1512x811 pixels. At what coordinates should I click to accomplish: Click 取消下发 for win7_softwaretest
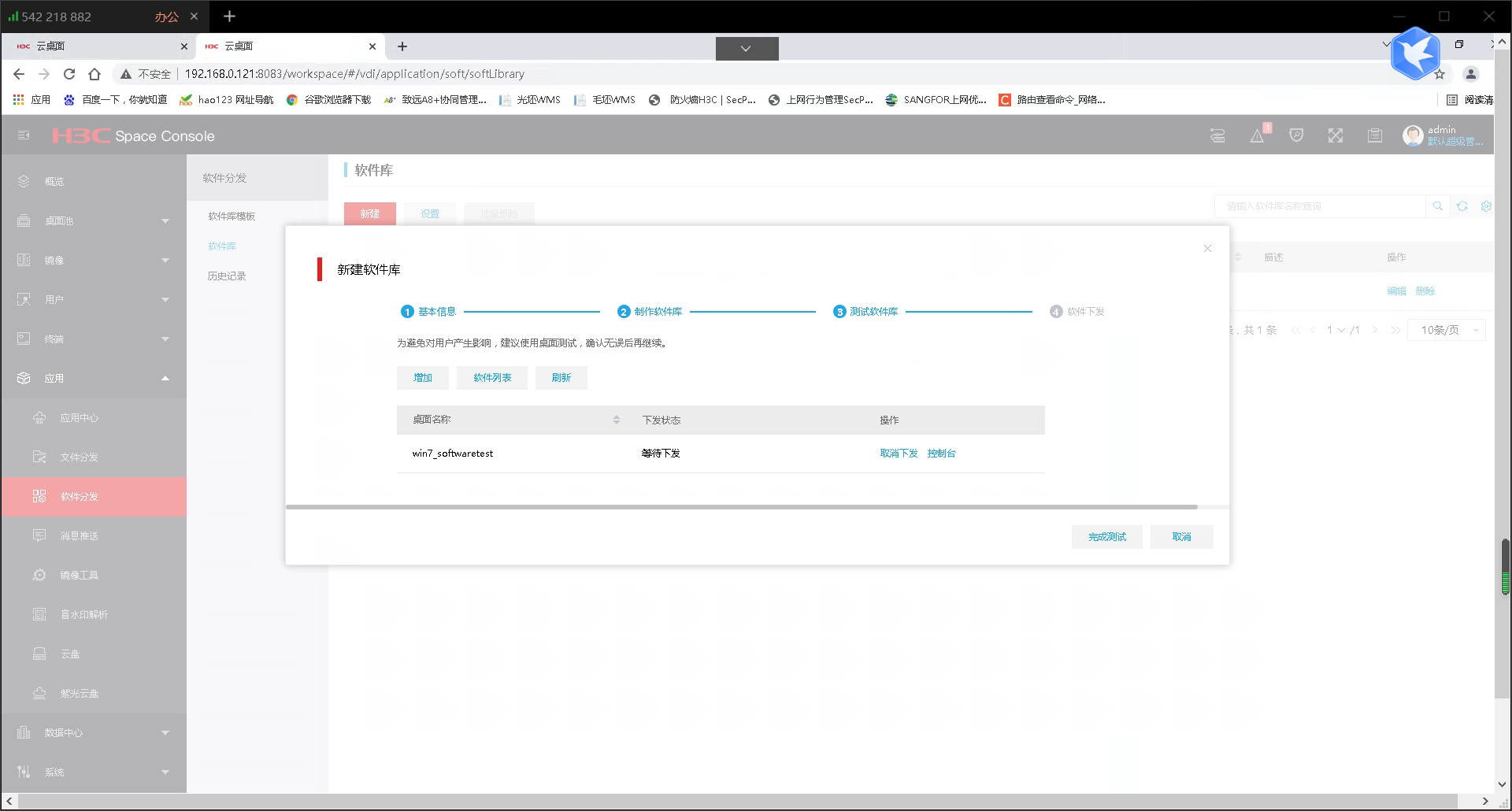pyautogui.click(x=899, y=454)
